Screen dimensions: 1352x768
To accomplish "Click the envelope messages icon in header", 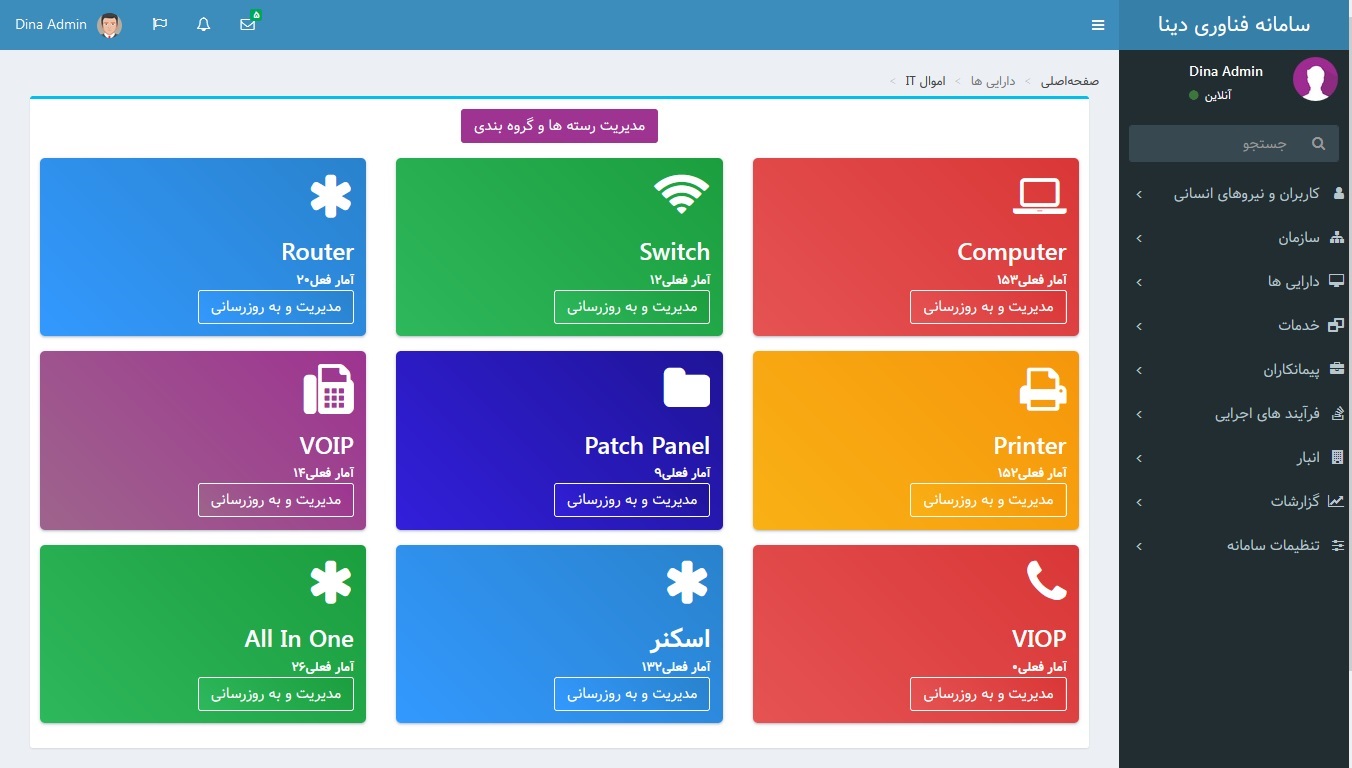I will tap(248, 24).
